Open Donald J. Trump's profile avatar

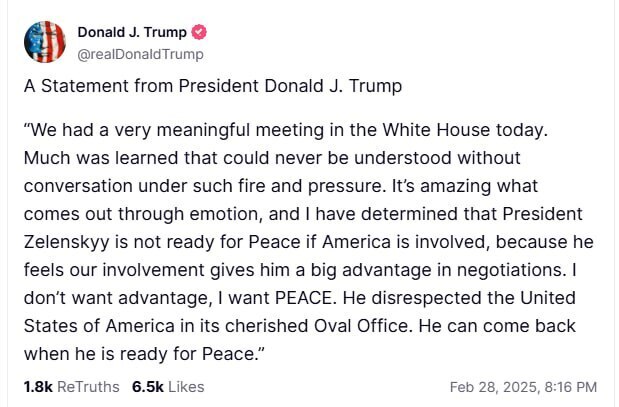tap(45, 42)
